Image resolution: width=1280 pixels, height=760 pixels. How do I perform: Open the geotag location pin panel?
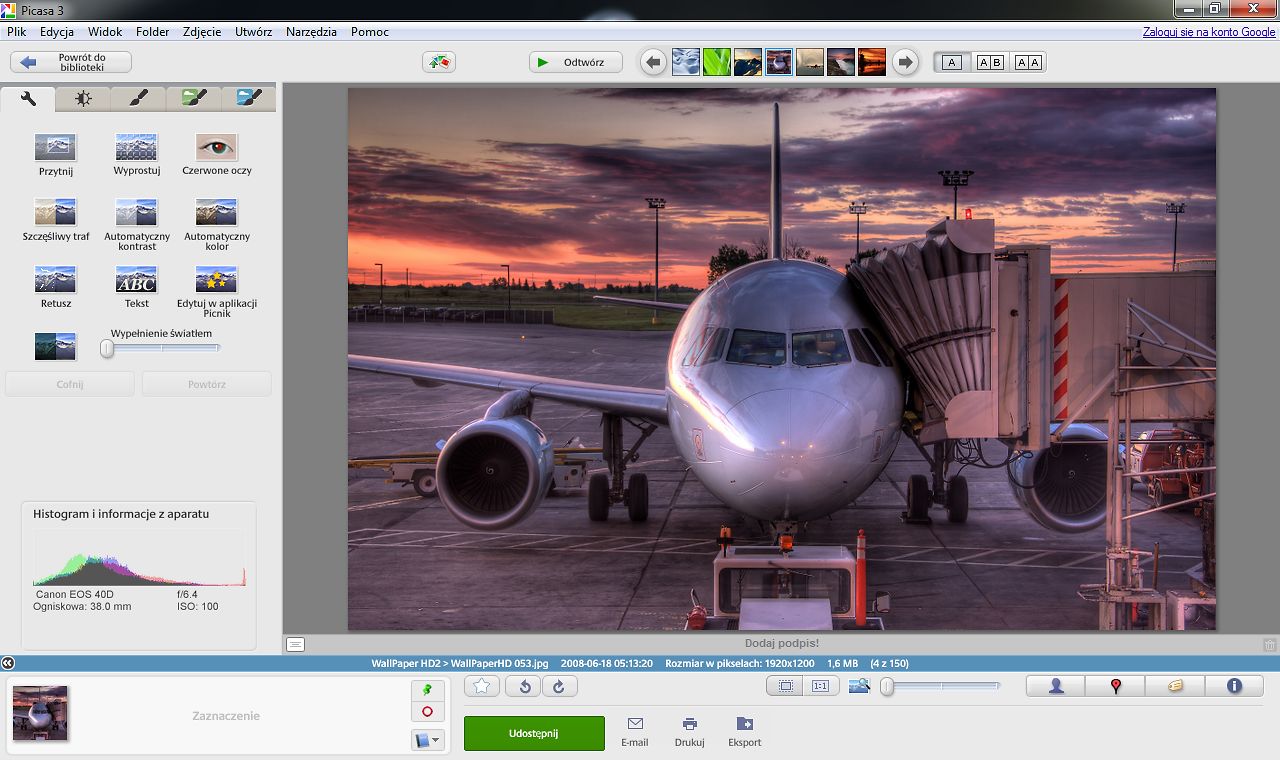pyautogui.click(x=1115, y=686)
